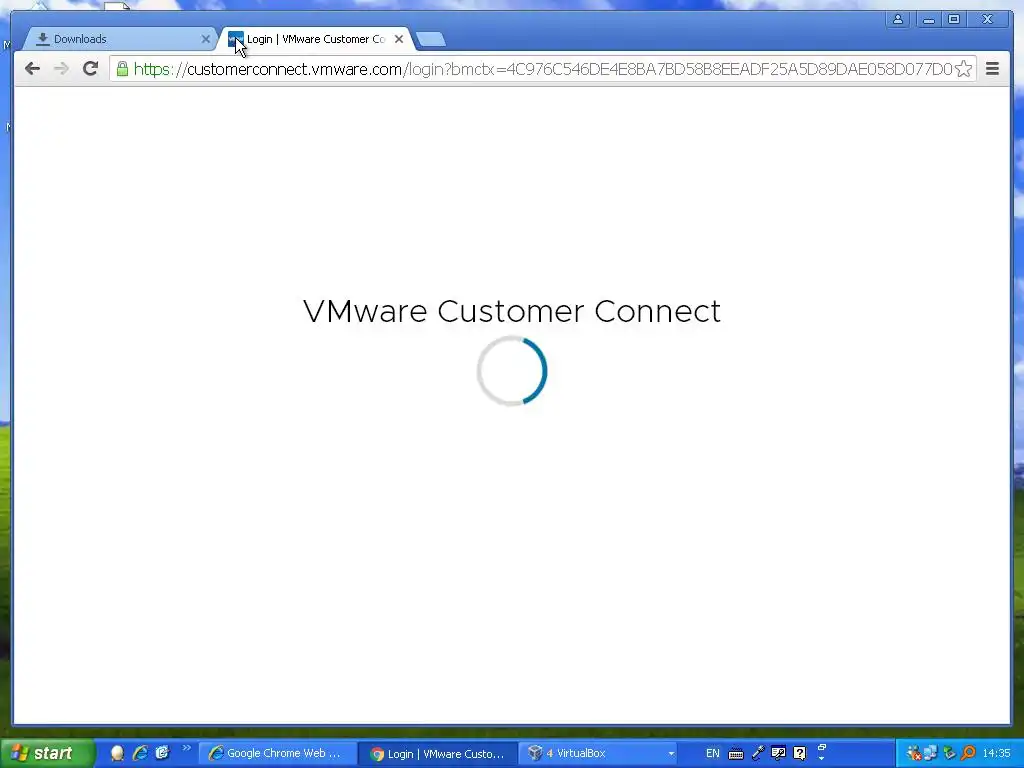1024x768 pixels.
Task: Click the forward navigation arrow
Action: click(61, 69)
